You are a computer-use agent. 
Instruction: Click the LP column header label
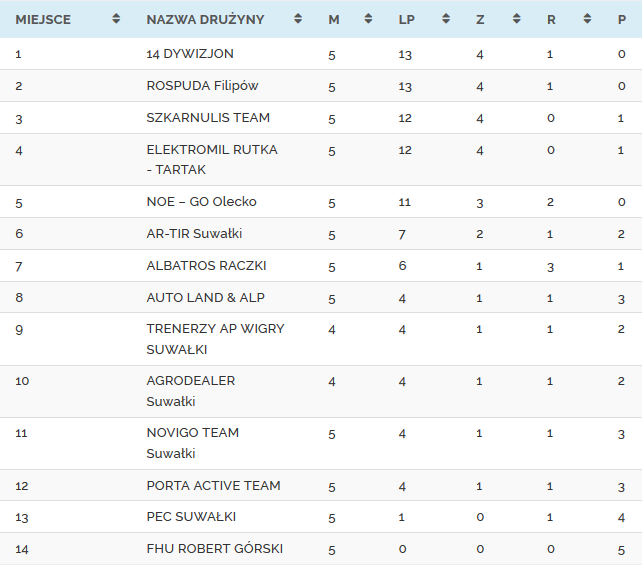pyautogui.click(x=406, y=19)
